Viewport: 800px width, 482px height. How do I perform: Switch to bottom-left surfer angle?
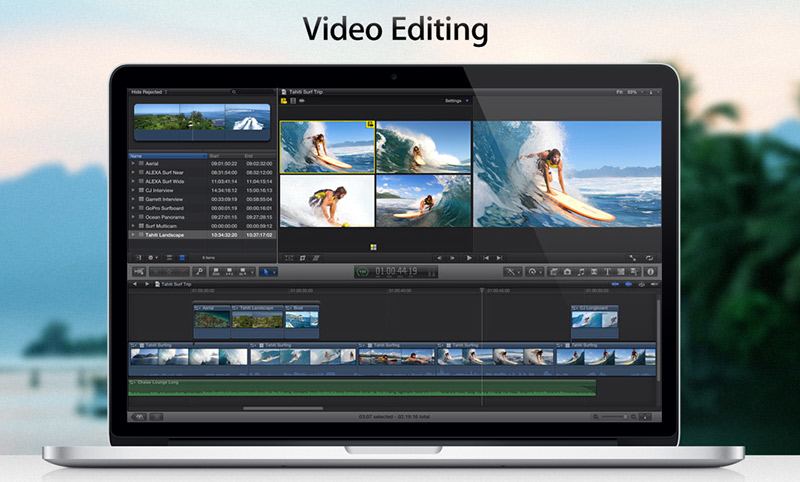click(327, 201)
